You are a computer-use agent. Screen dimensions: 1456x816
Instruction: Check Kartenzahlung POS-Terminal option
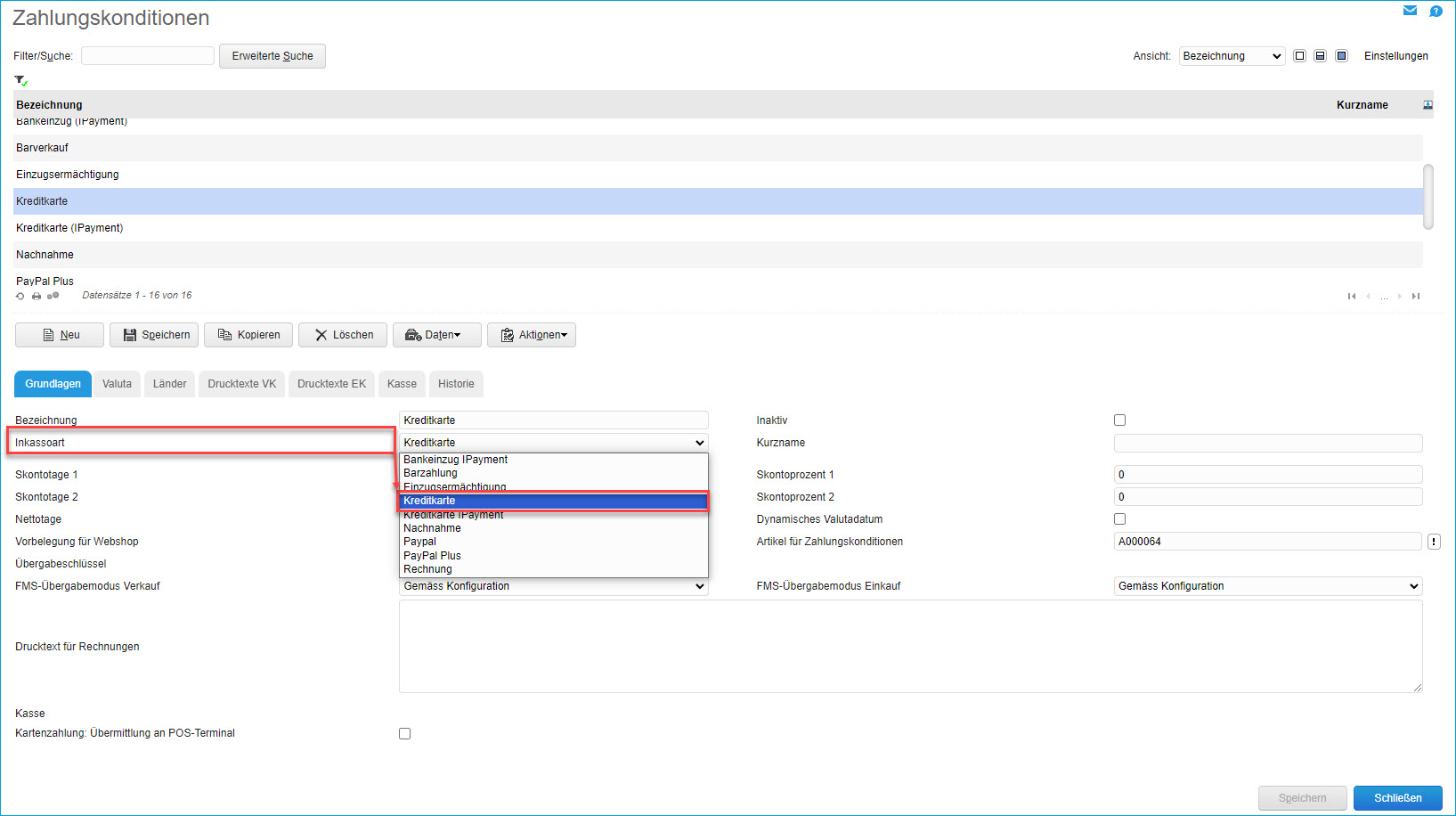pos(405,734)
